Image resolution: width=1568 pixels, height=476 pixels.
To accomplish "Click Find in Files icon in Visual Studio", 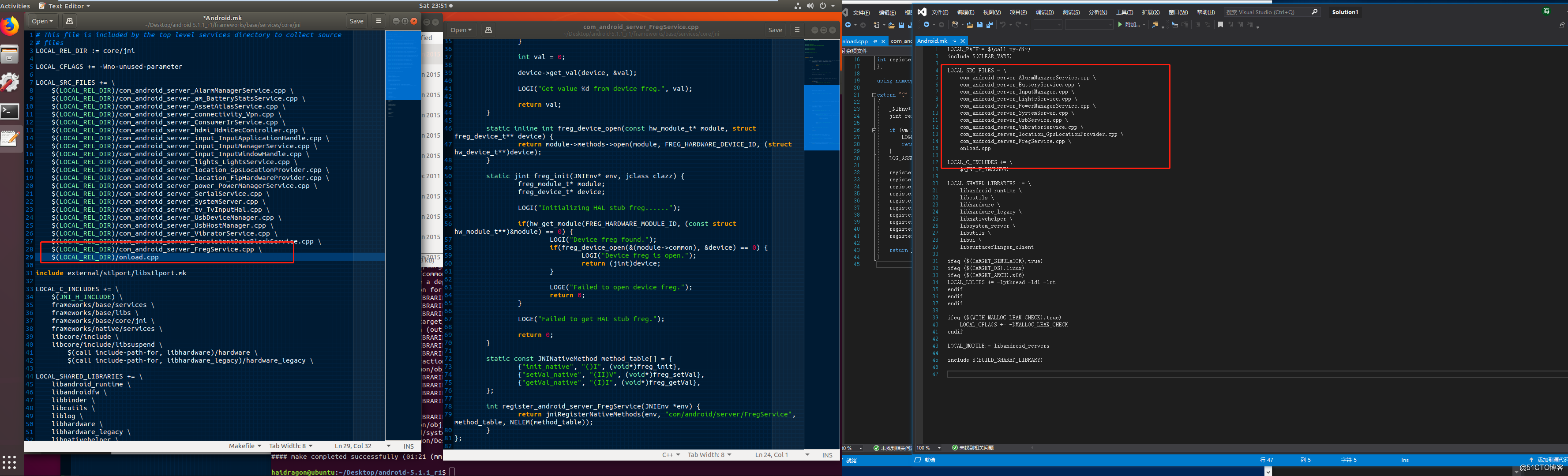I will pyautogui.click(x=1155, y=25).
